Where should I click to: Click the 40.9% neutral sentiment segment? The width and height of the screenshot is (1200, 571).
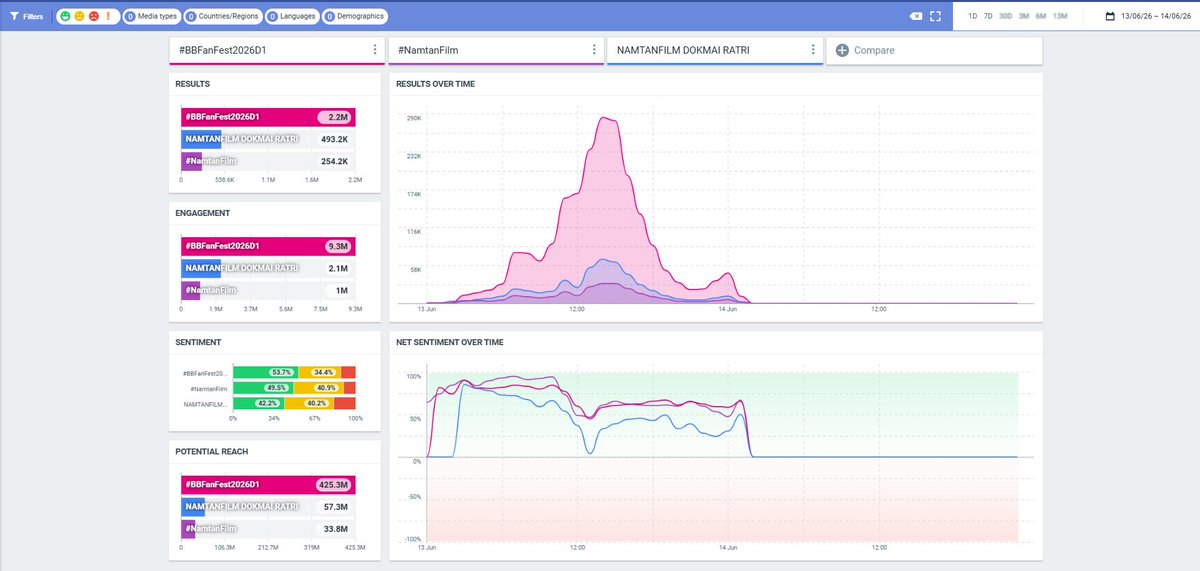[x=318, y=388]
